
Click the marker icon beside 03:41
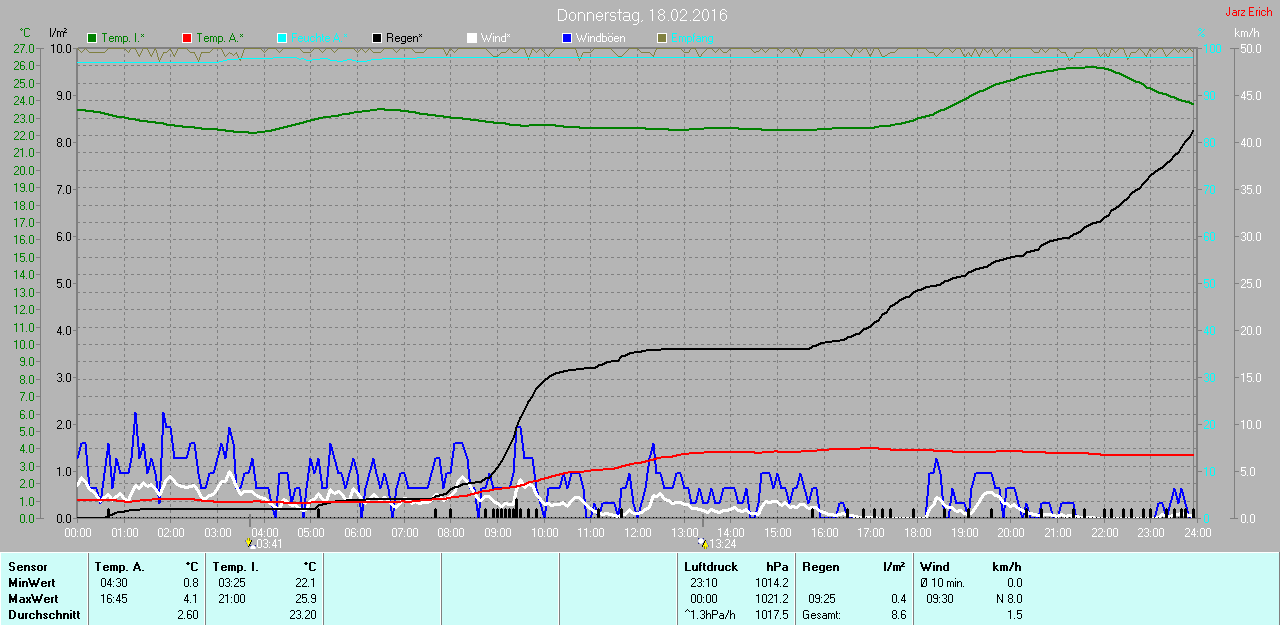[250, 544]
